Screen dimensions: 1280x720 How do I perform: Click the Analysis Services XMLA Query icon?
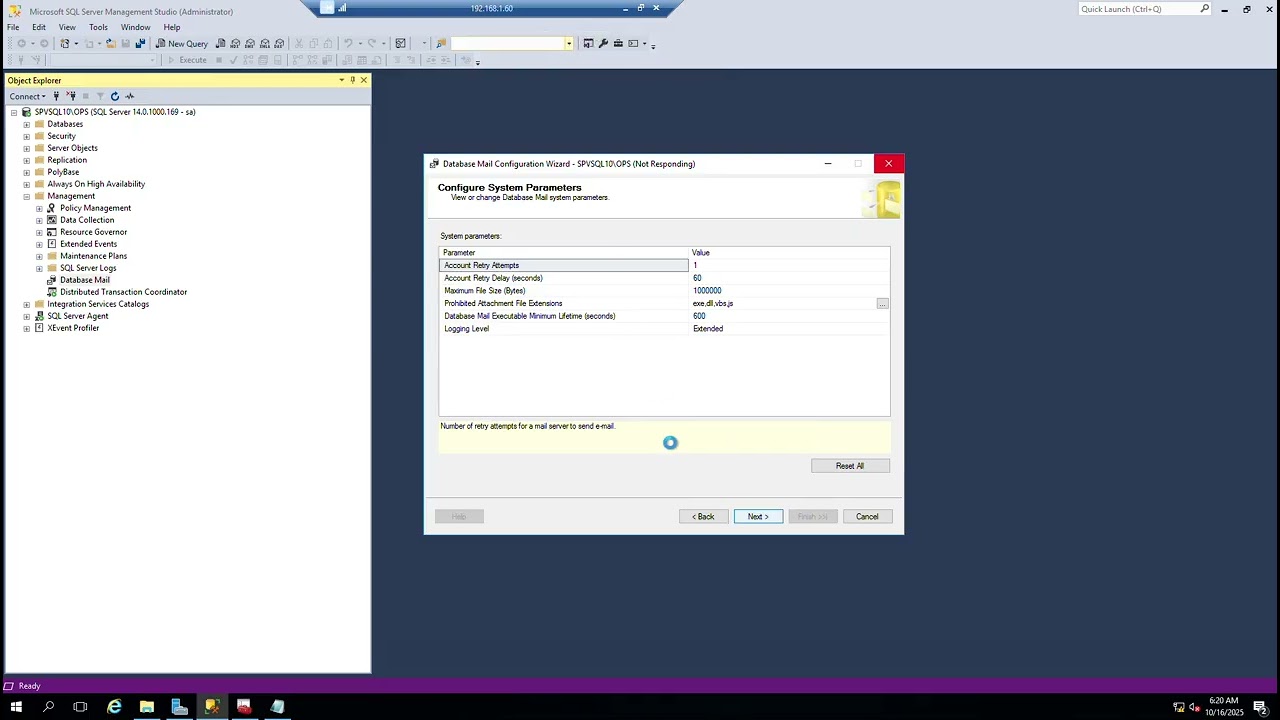click(264, 44)
